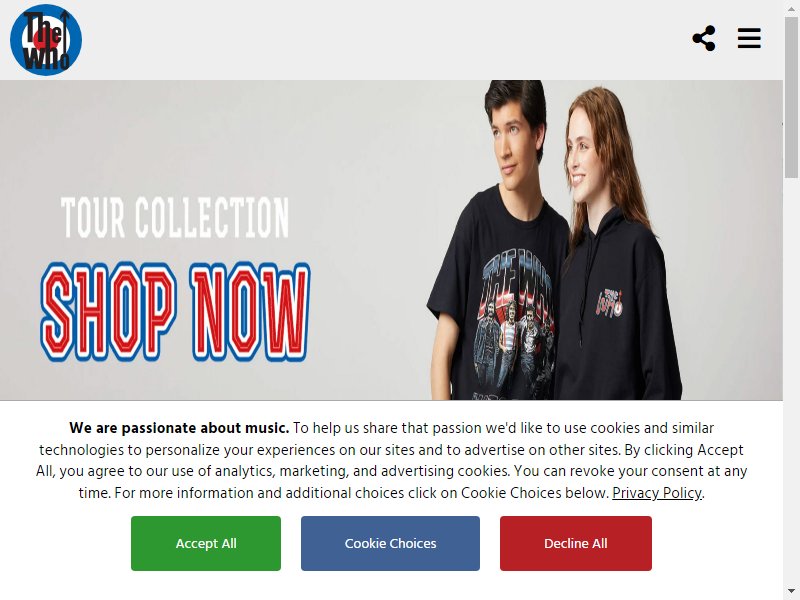Image resolution: width=800 pixels, height=600 pixels.
Task: Click the male model's face
Action: tap(512, 144)
